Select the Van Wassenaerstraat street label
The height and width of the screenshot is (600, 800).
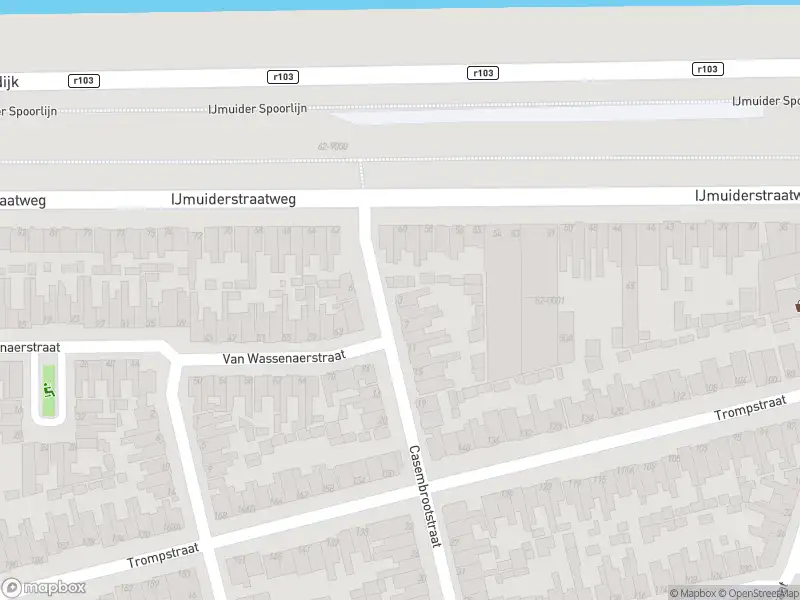pyautogui.click(x=282, y=358)
